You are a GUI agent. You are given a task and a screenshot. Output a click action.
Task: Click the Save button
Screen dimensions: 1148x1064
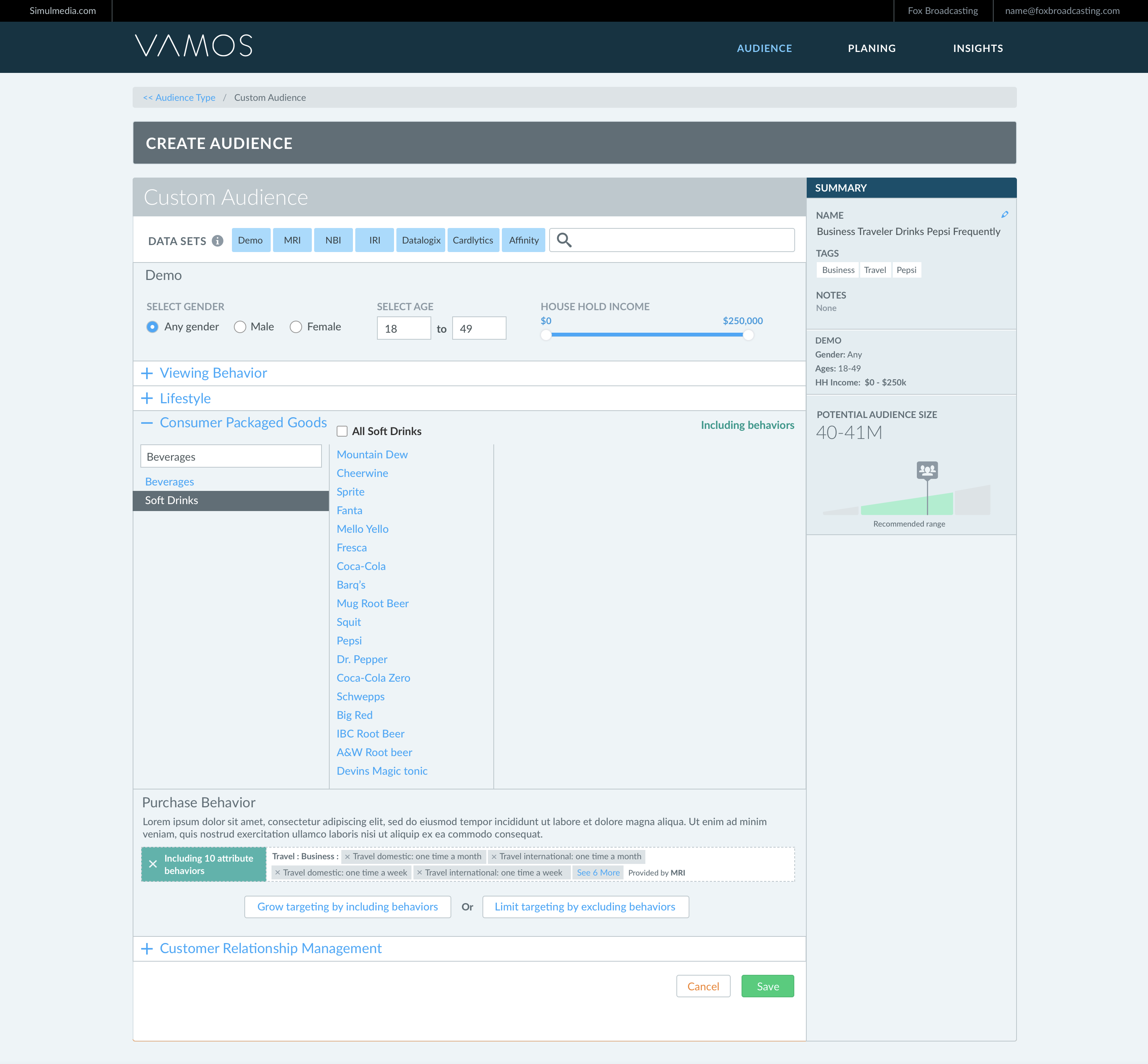click(x=768, y=986)
